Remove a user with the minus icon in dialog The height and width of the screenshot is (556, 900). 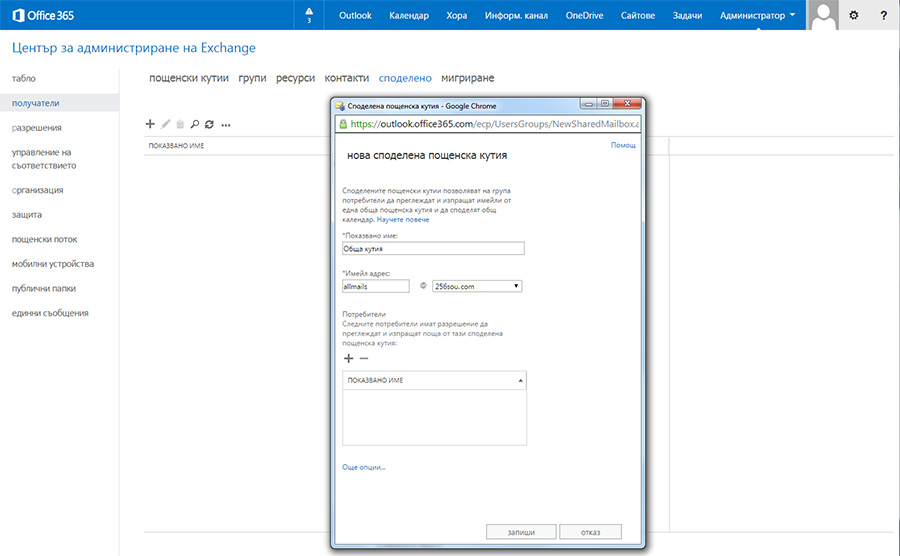coord(364,358)
